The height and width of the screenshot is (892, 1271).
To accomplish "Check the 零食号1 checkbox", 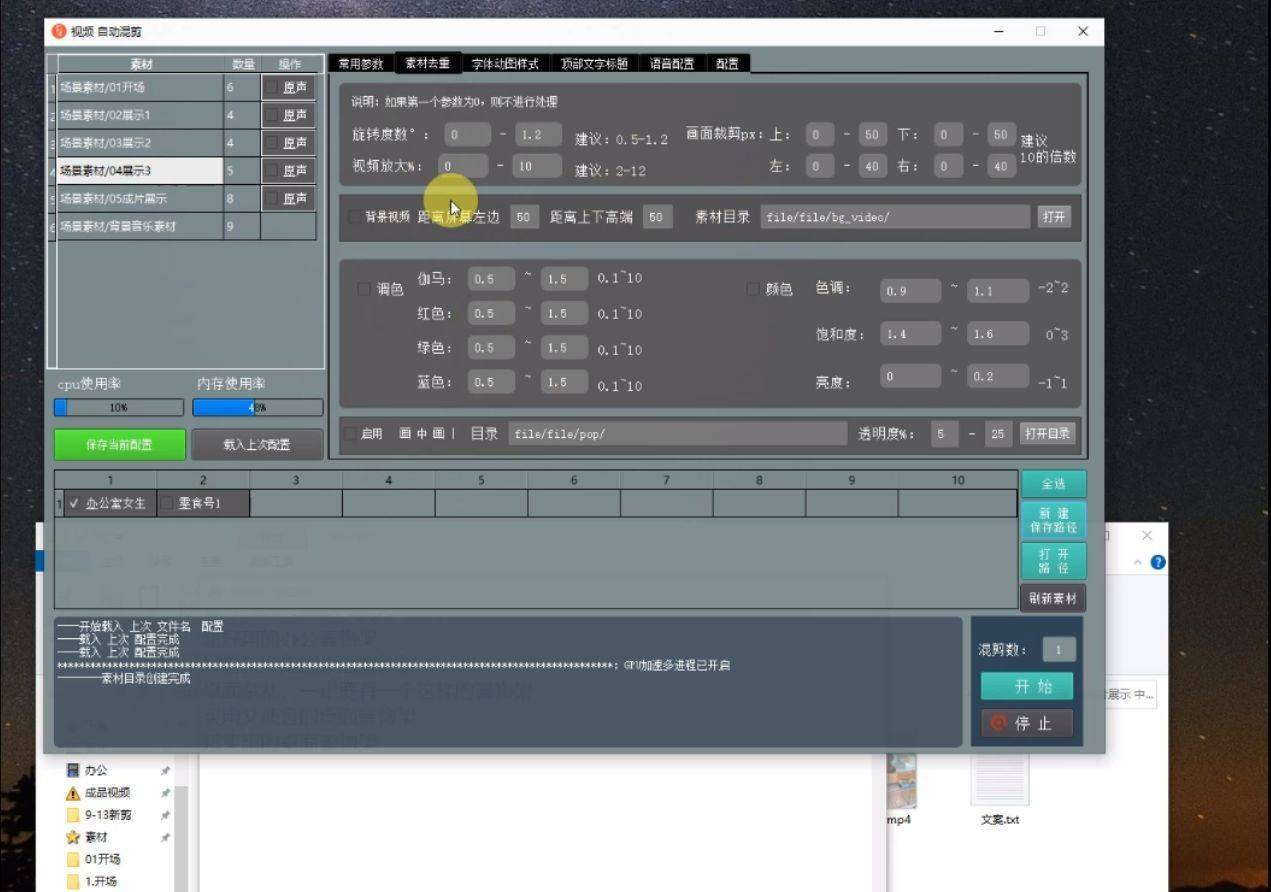I will pyautogui.click(x=167, y=503).
